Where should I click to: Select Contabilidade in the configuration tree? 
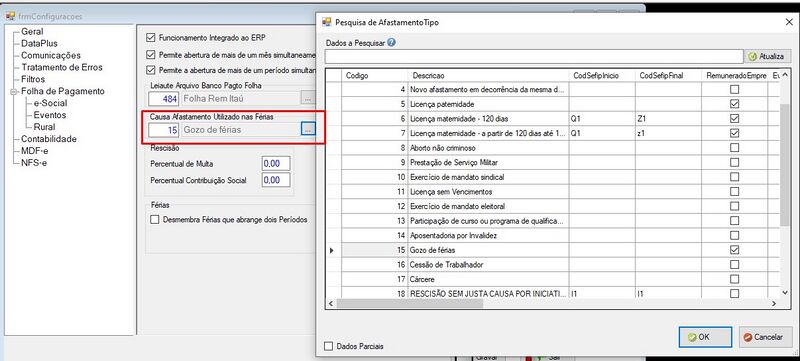click(48, 139)
